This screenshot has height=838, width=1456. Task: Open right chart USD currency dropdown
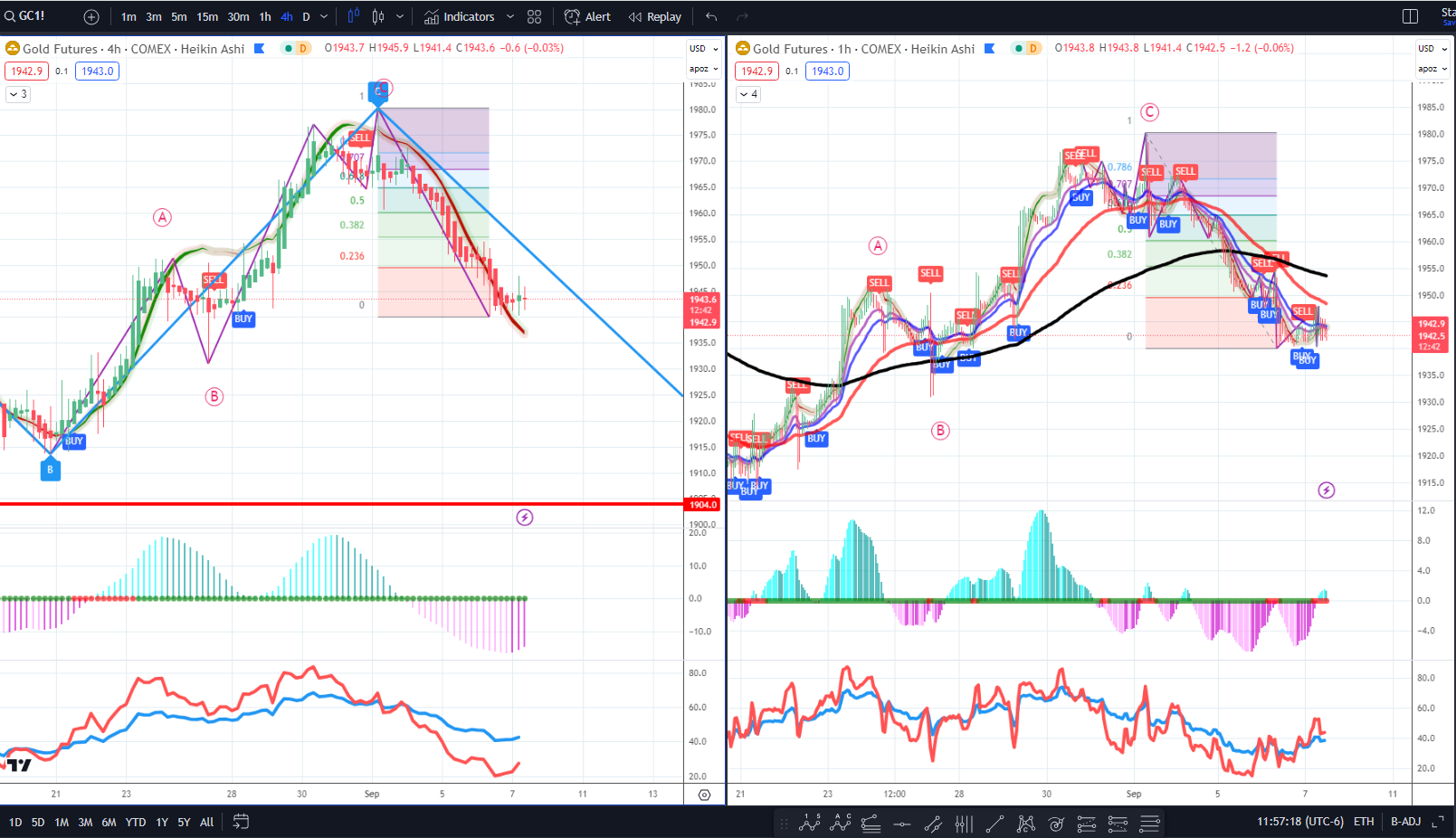coord(1432,49)
